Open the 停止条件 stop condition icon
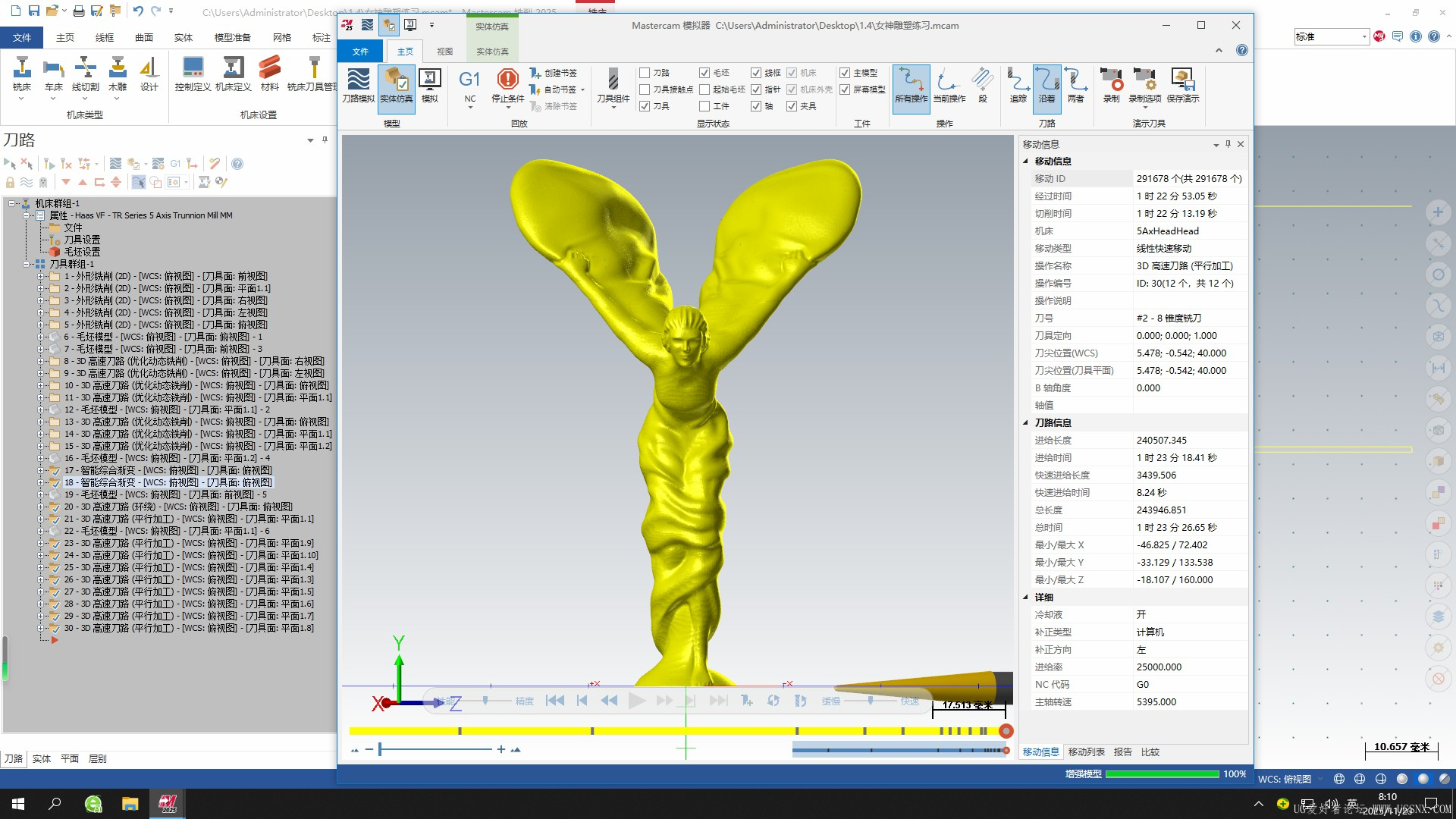This screenshot has width=1456, height=819. 507,85
